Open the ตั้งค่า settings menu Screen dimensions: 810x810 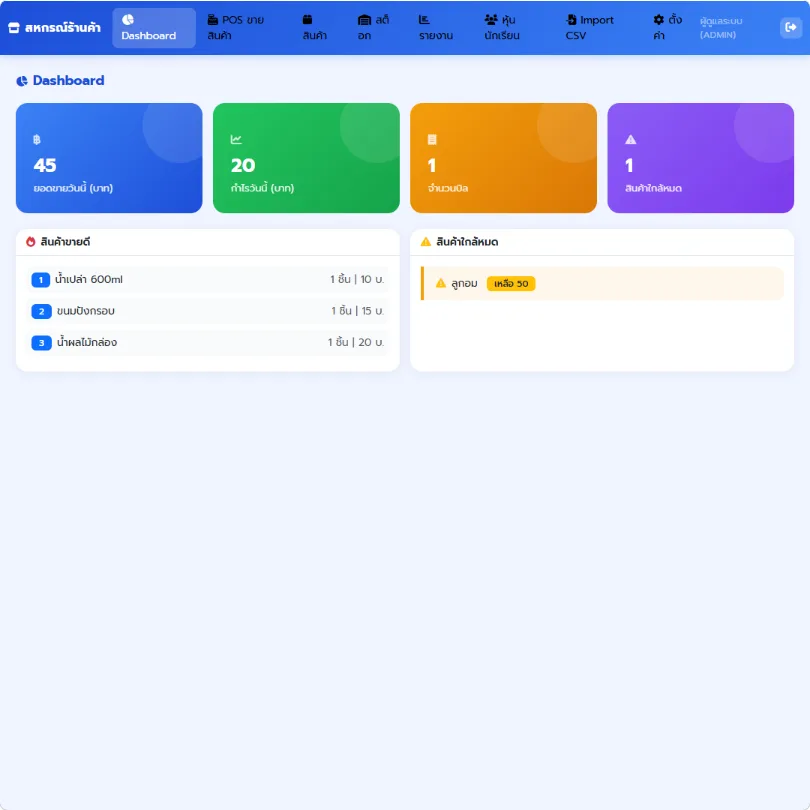(667, 28)
